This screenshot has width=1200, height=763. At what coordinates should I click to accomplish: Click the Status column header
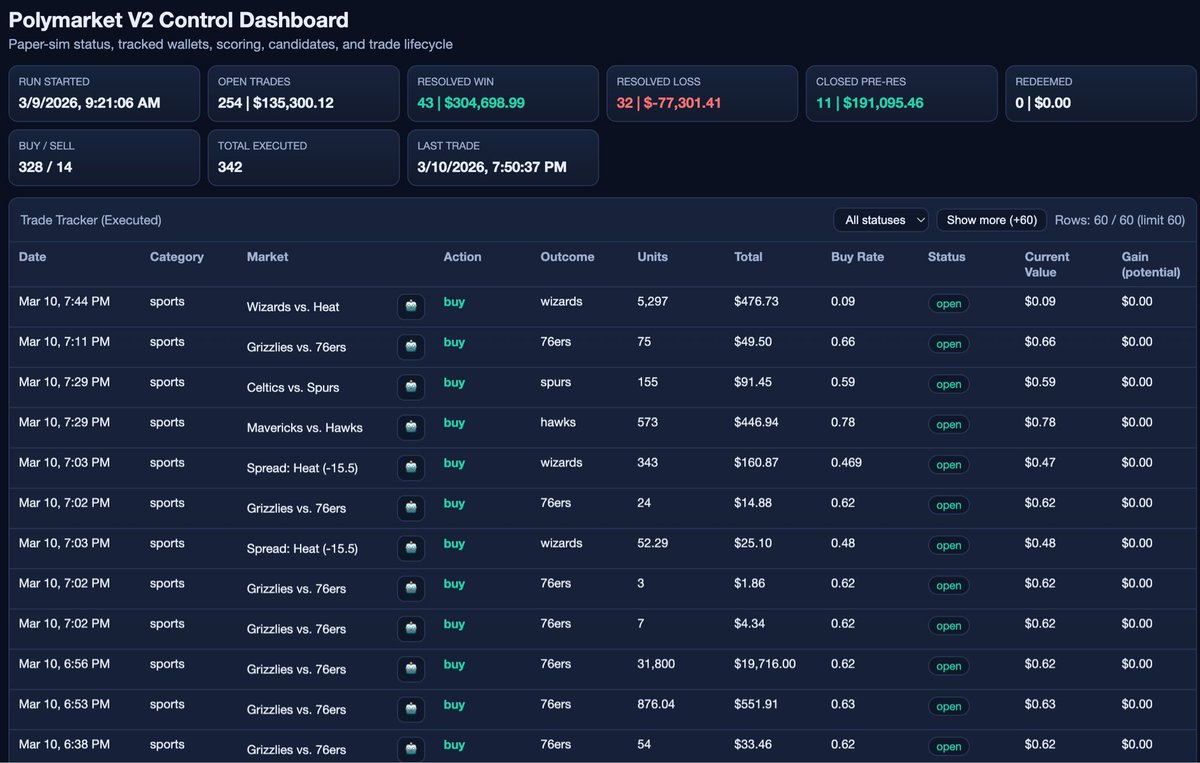pyautogui.click(x=947, y=257)
